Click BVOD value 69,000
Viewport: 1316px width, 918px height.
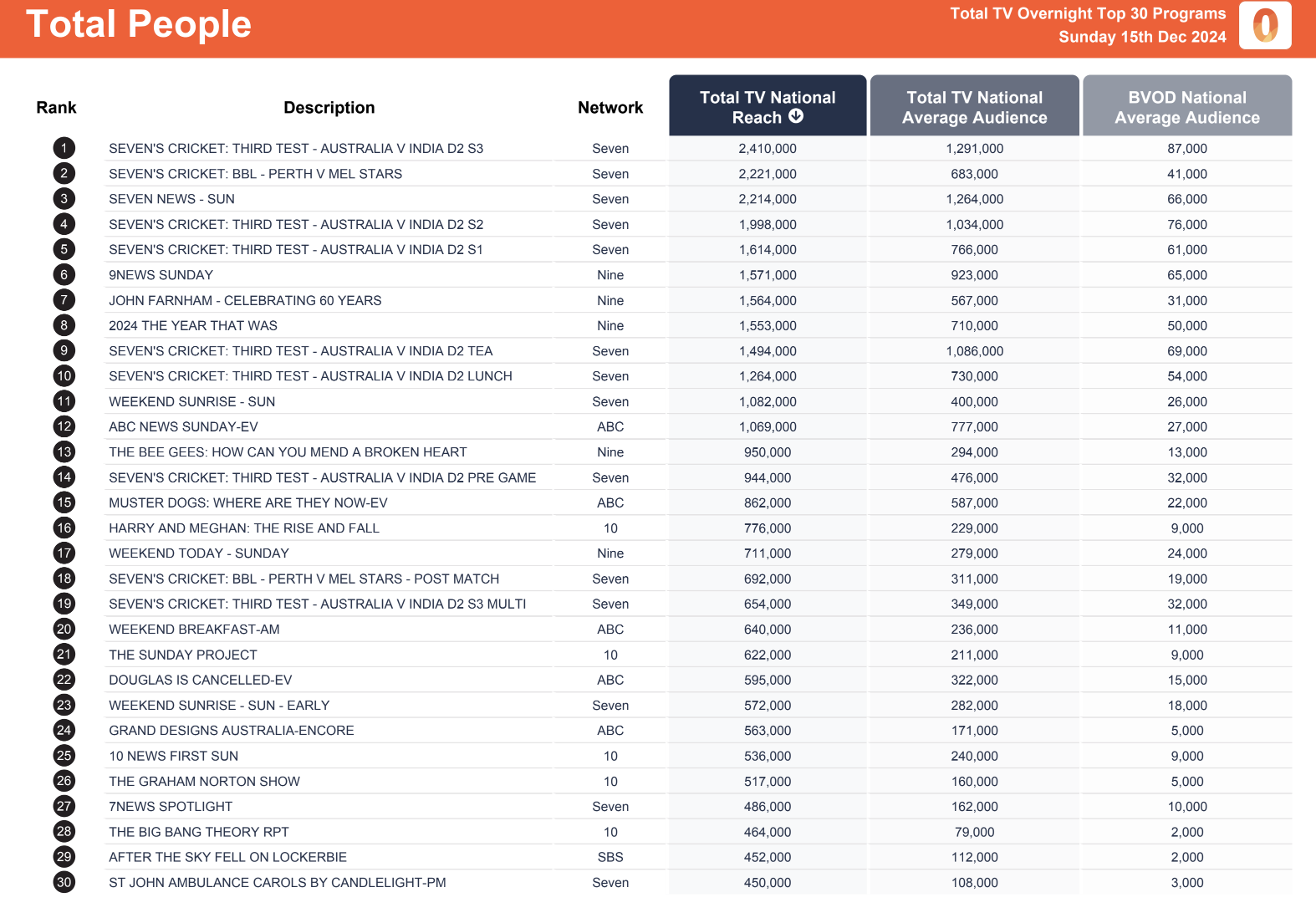click(1187, 351)
